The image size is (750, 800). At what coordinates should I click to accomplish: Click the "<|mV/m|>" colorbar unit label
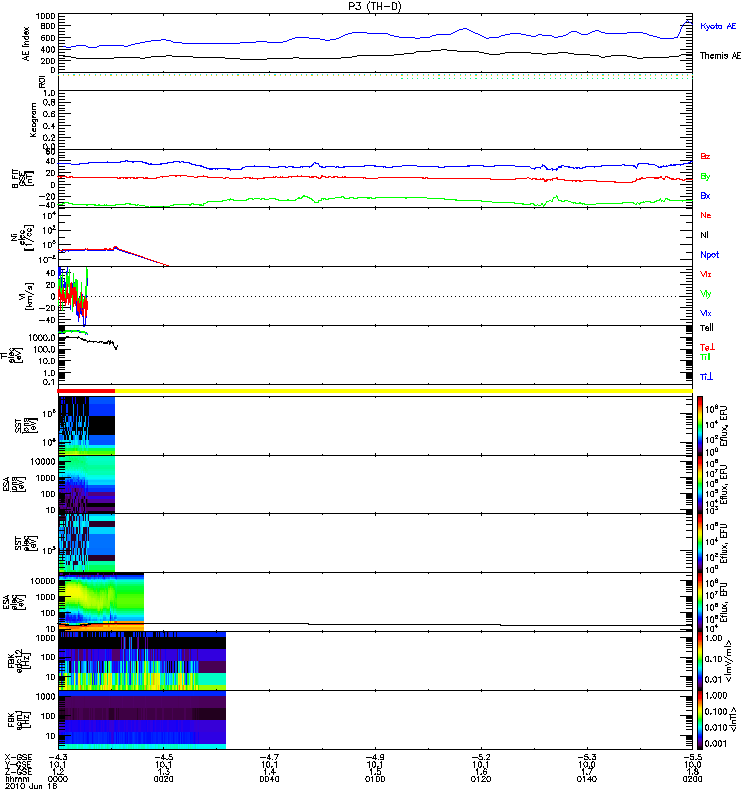pyautogui.click(x=728, y=661)
